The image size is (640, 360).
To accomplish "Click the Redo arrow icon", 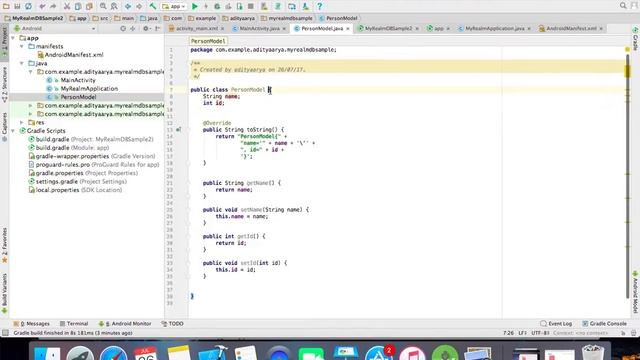I will 53,6.
